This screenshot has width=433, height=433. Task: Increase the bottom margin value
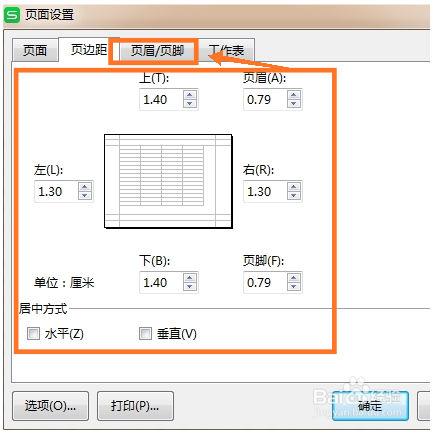click(190, 278)
